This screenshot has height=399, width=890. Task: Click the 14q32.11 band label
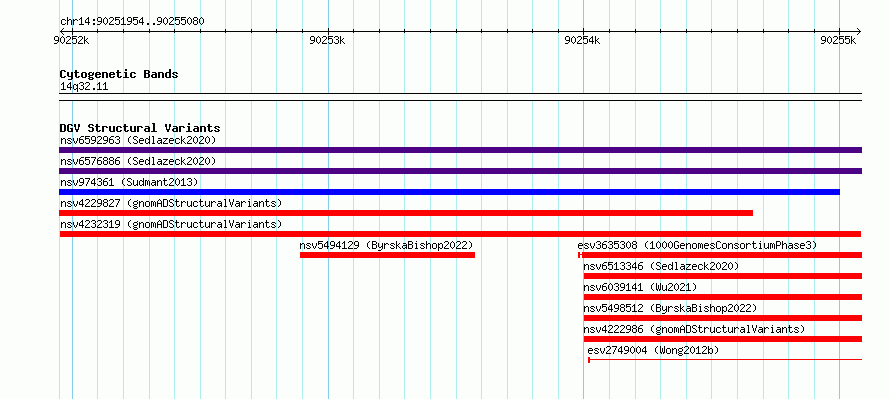pyautogui.click(x=84, y=87)
